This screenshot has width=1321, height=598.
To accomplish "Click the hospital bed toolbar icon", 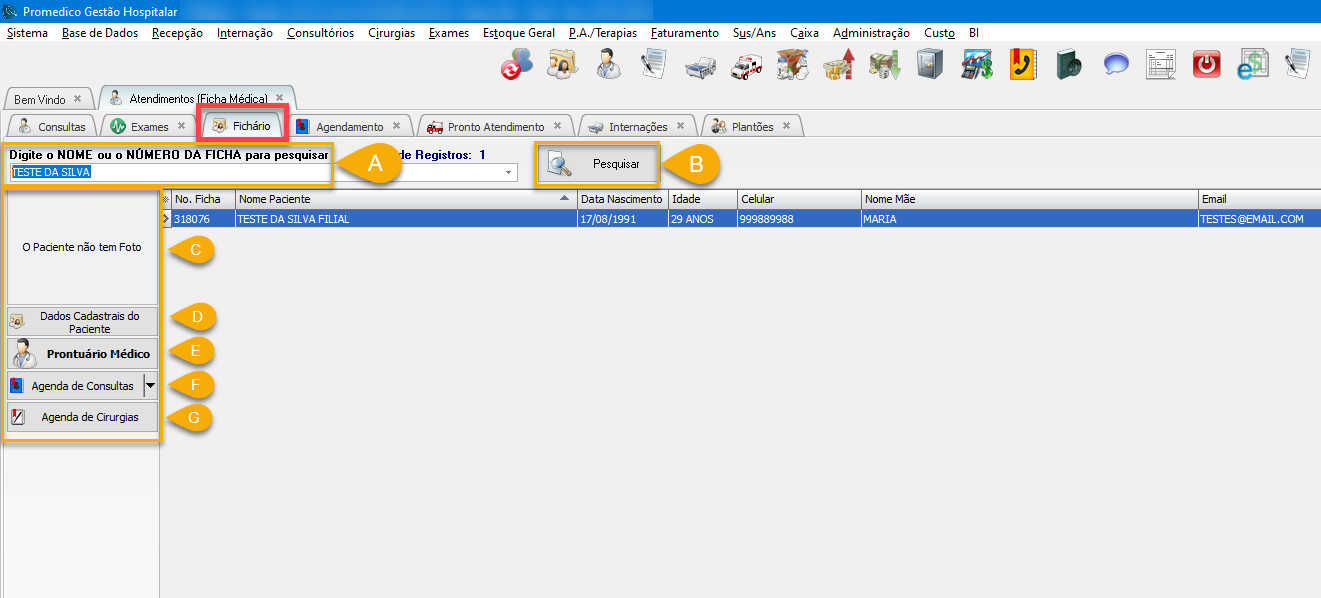I will (700, 66).
